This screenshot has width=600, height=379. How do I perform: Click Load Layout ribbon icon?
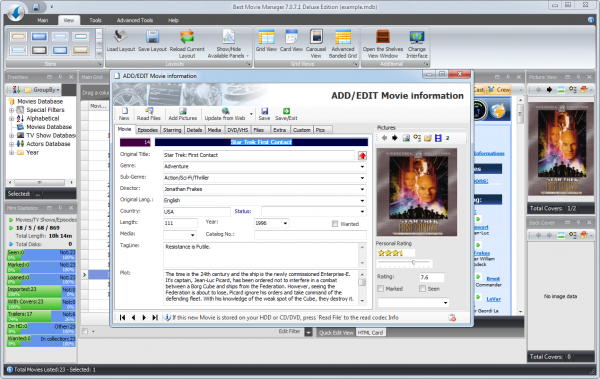(x=121, y=37)
